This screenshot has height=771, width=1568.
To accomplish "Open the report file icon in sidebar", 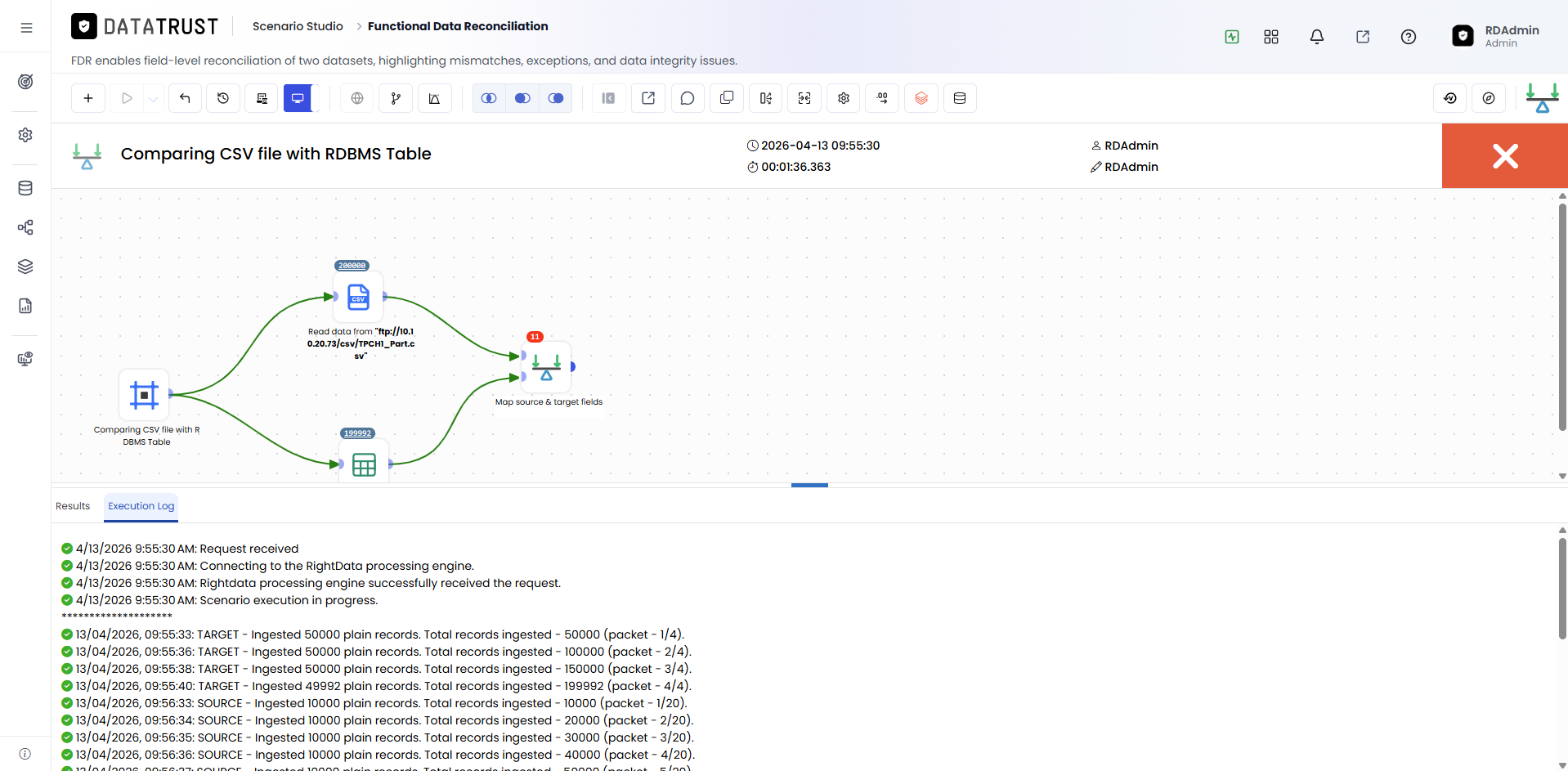I will (x=25, y=306).
